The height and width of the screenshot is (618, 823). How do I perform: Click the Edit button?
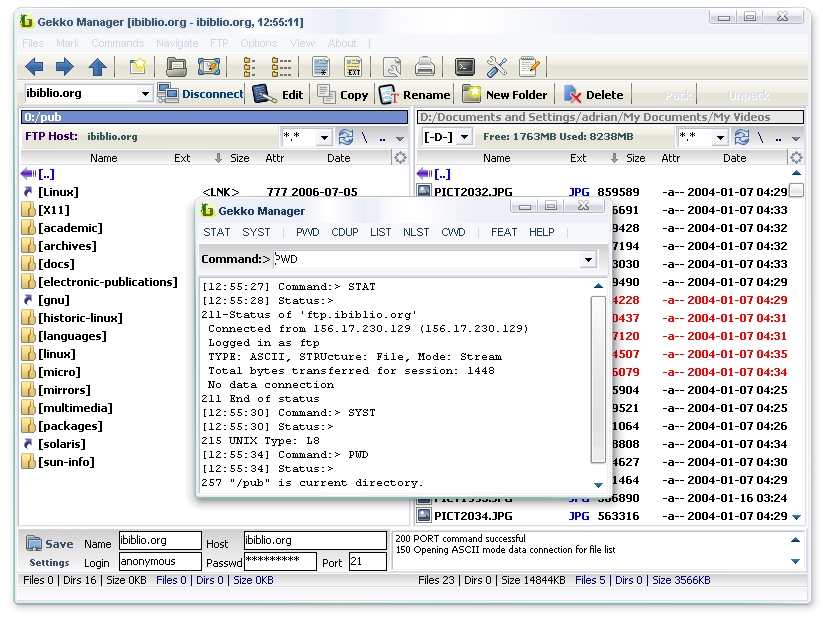click(x=278, y=95)
